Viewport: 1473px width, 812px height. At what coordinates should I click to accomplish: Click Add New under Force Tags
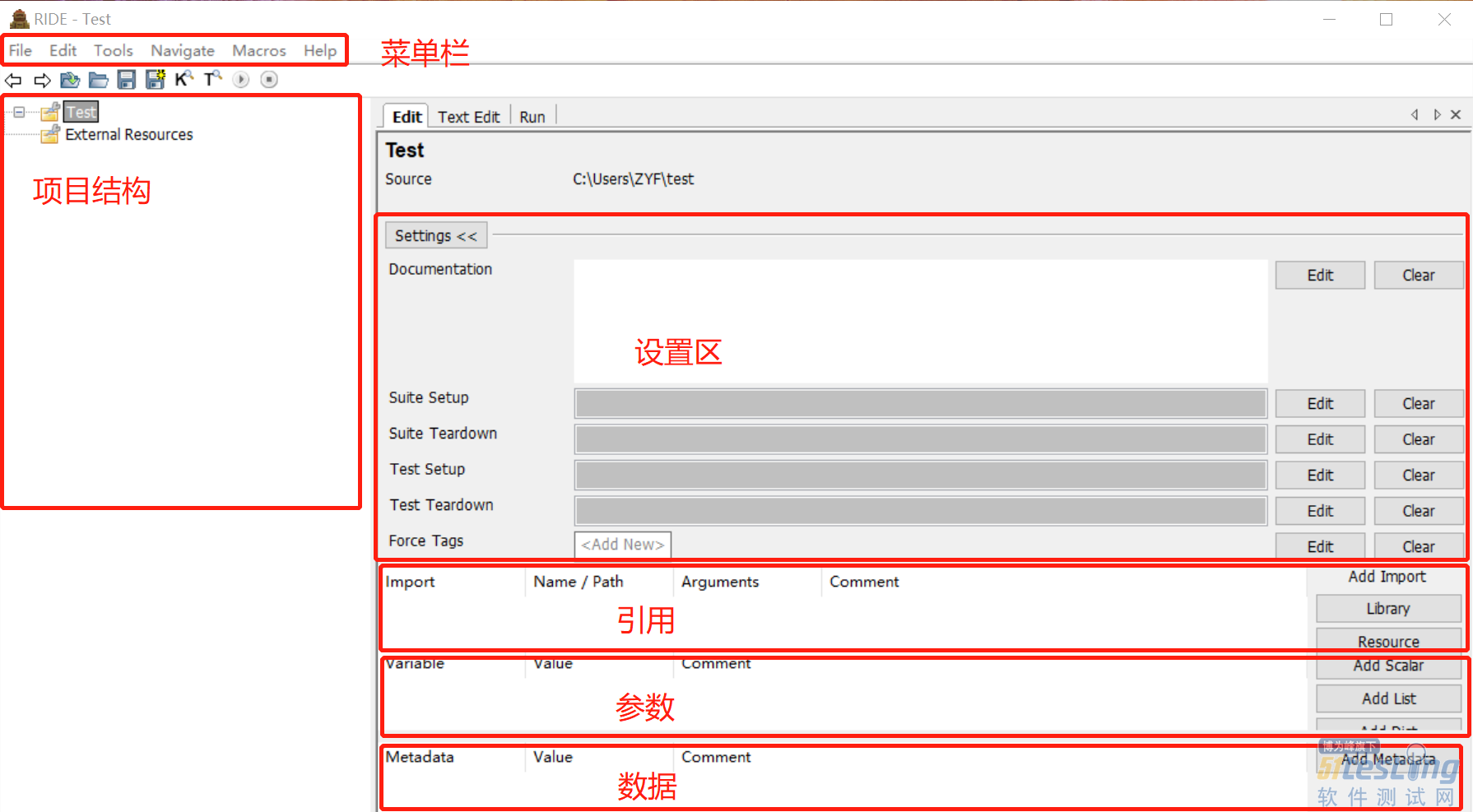pyautogui.click(x=622, y=544)
